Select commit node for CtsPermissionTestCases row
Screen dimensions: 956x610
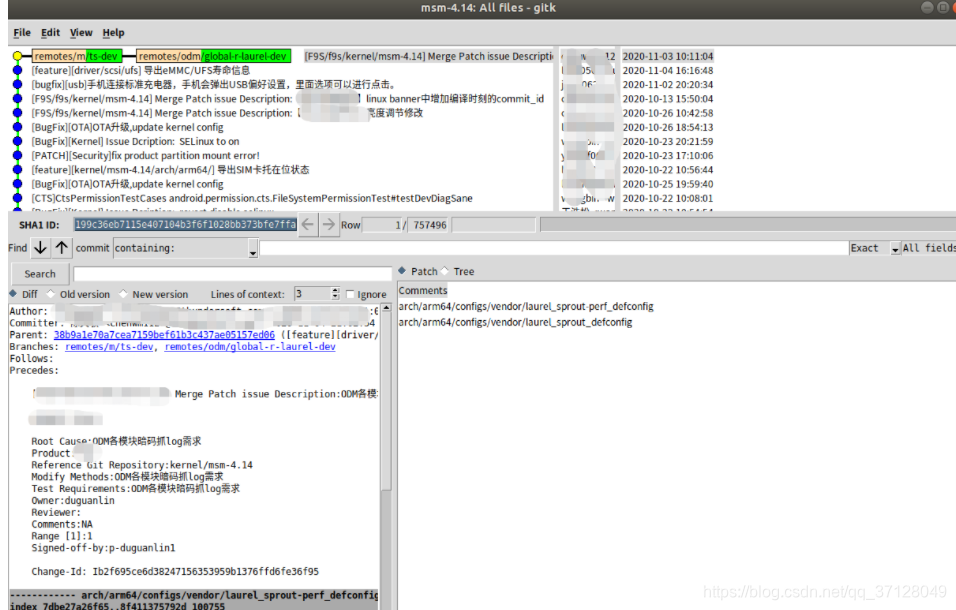pyautogui.click(x=17, y=198)
